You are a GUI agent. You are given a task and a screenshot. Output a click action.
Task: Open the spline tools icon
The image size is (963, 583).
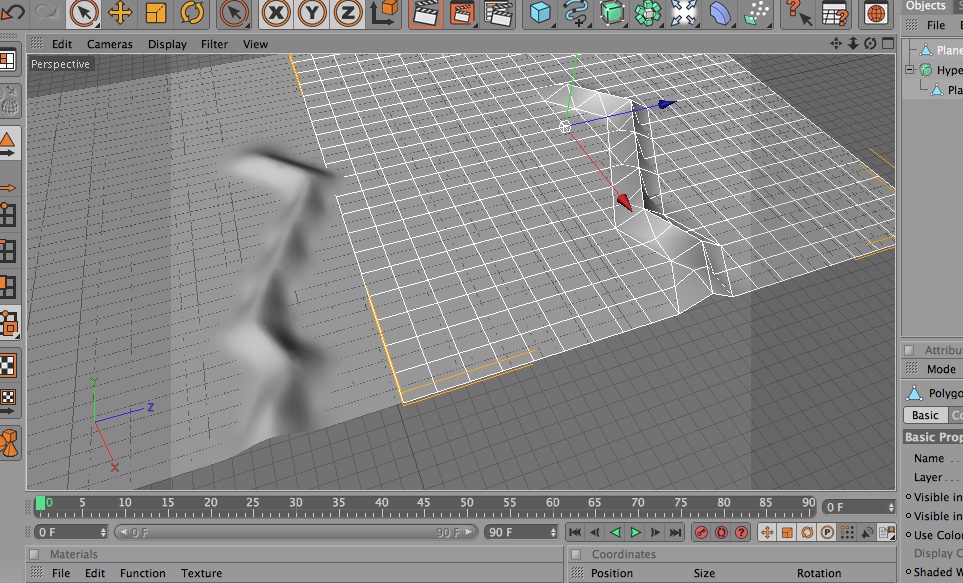(576, 13)
